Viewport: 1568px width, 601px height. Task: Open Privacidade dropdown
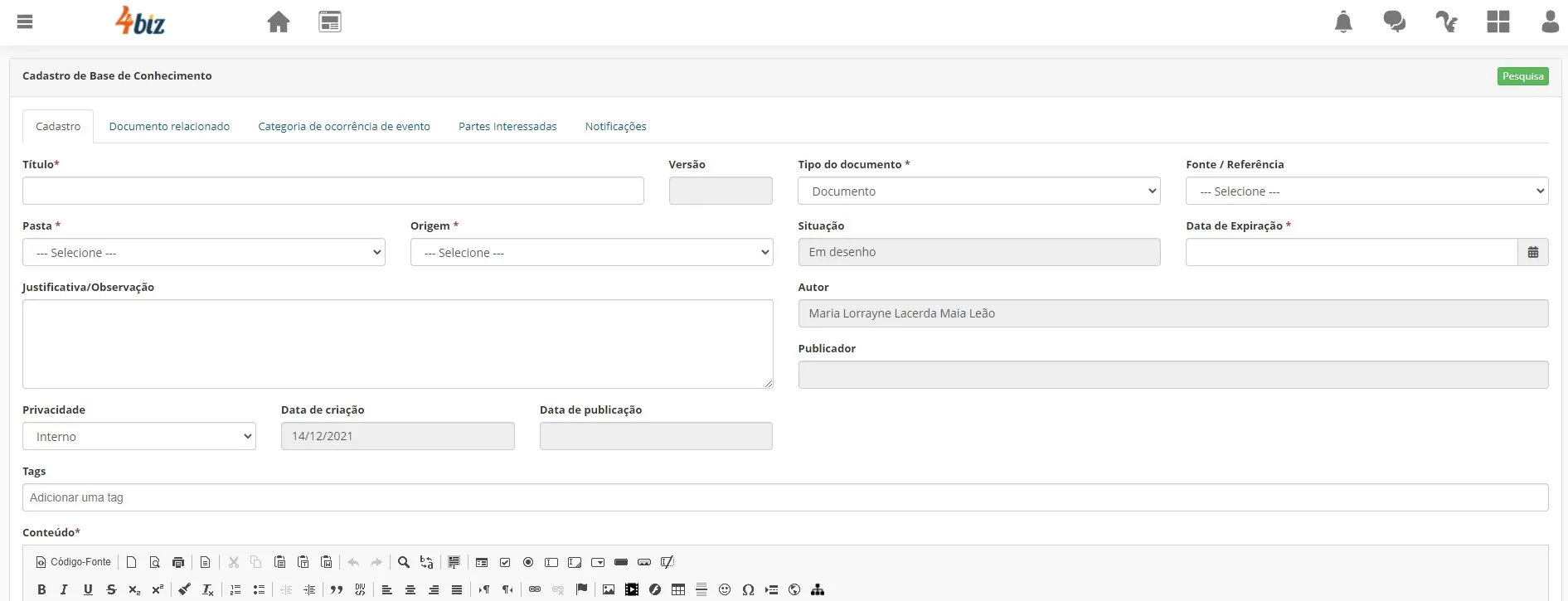click(x=138, y=436)
